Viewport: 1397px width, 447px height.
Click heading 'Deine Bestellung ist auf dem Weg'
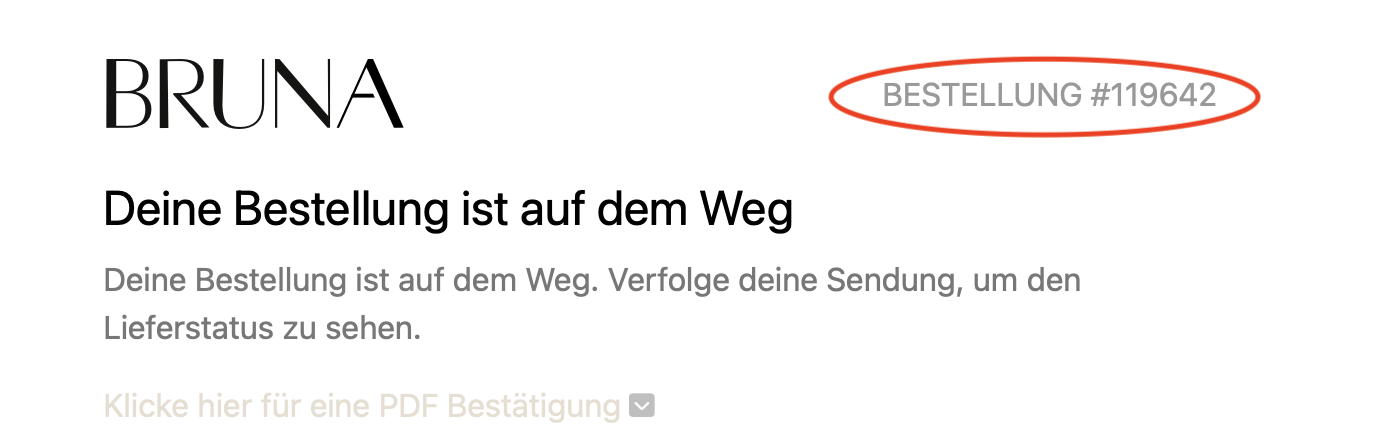coord(448,211)
